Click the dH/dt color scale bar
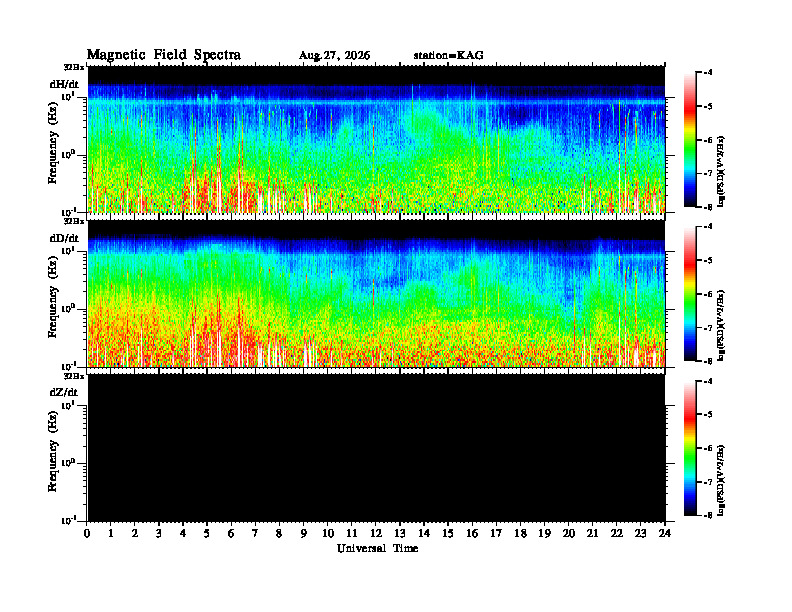The height and width of the screenshot is (612, 792). pyautogui.click(x=689, y=140)
